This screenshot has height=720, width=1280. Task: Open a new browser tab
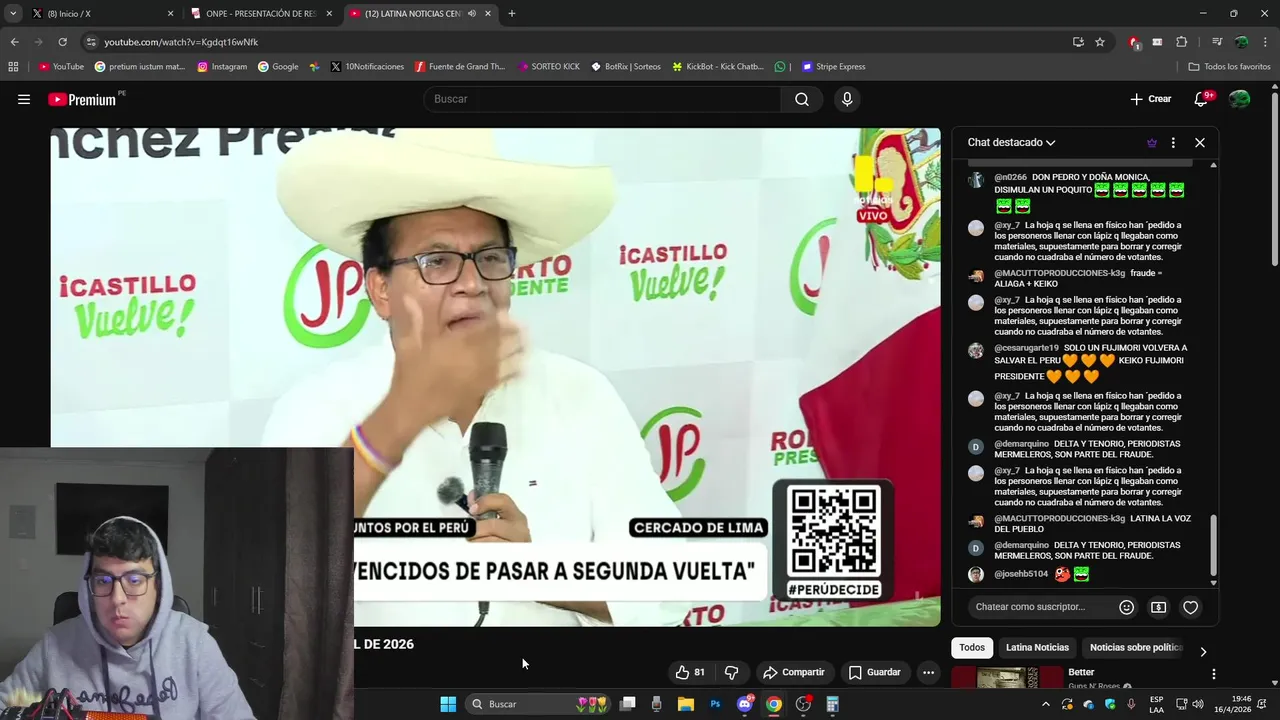(x=511, y=13)
